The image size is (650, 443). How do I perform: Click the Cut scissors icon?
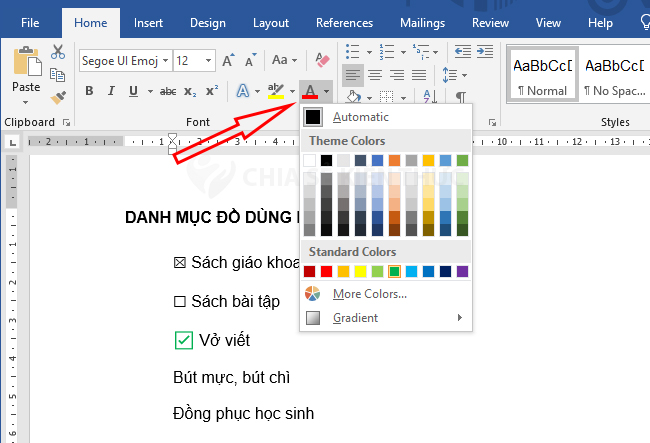pyautogui.click(x=58, y=52)
